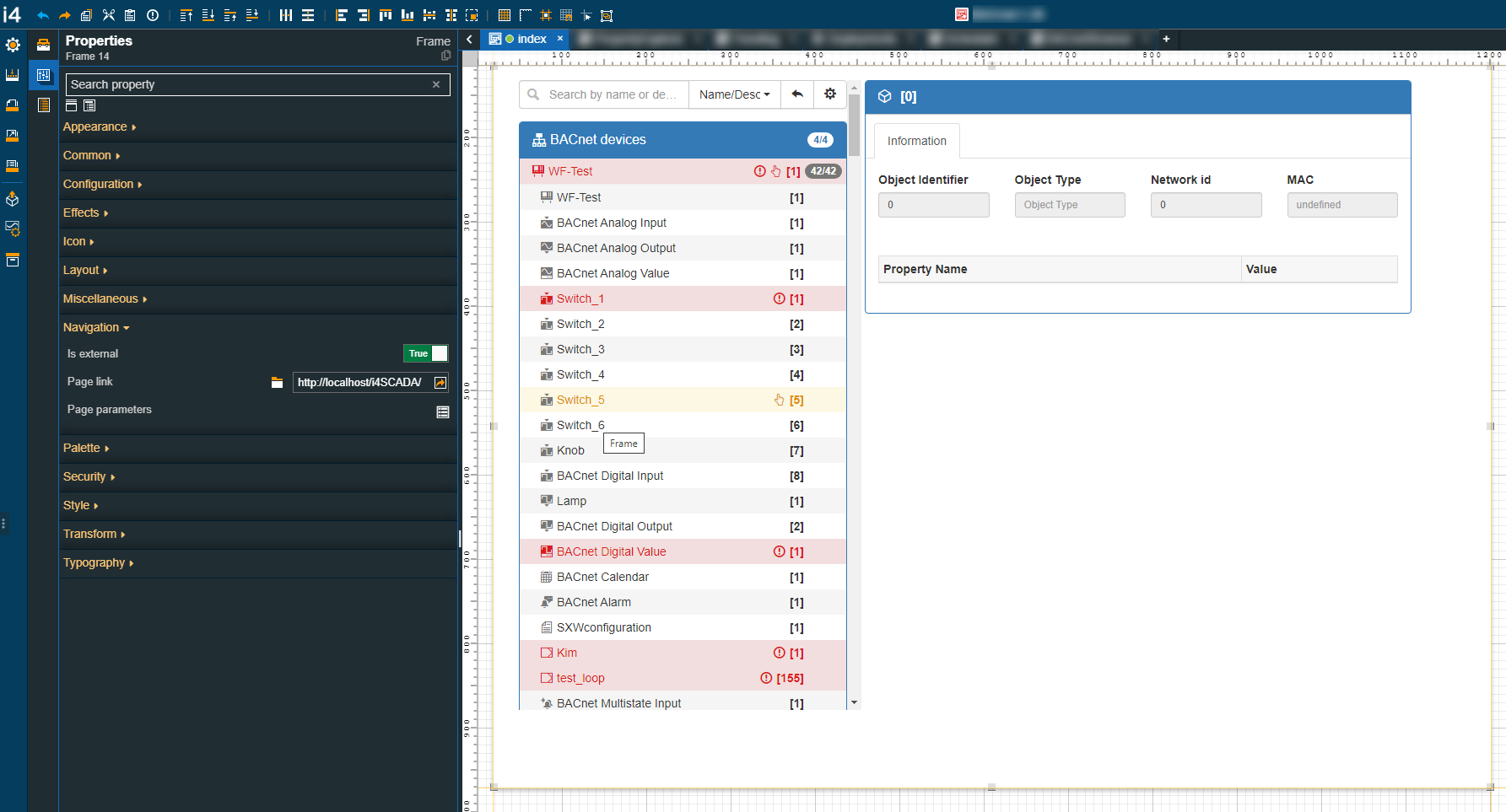Click the Send to back icon

pyautogui.click(x=208, y=15)
